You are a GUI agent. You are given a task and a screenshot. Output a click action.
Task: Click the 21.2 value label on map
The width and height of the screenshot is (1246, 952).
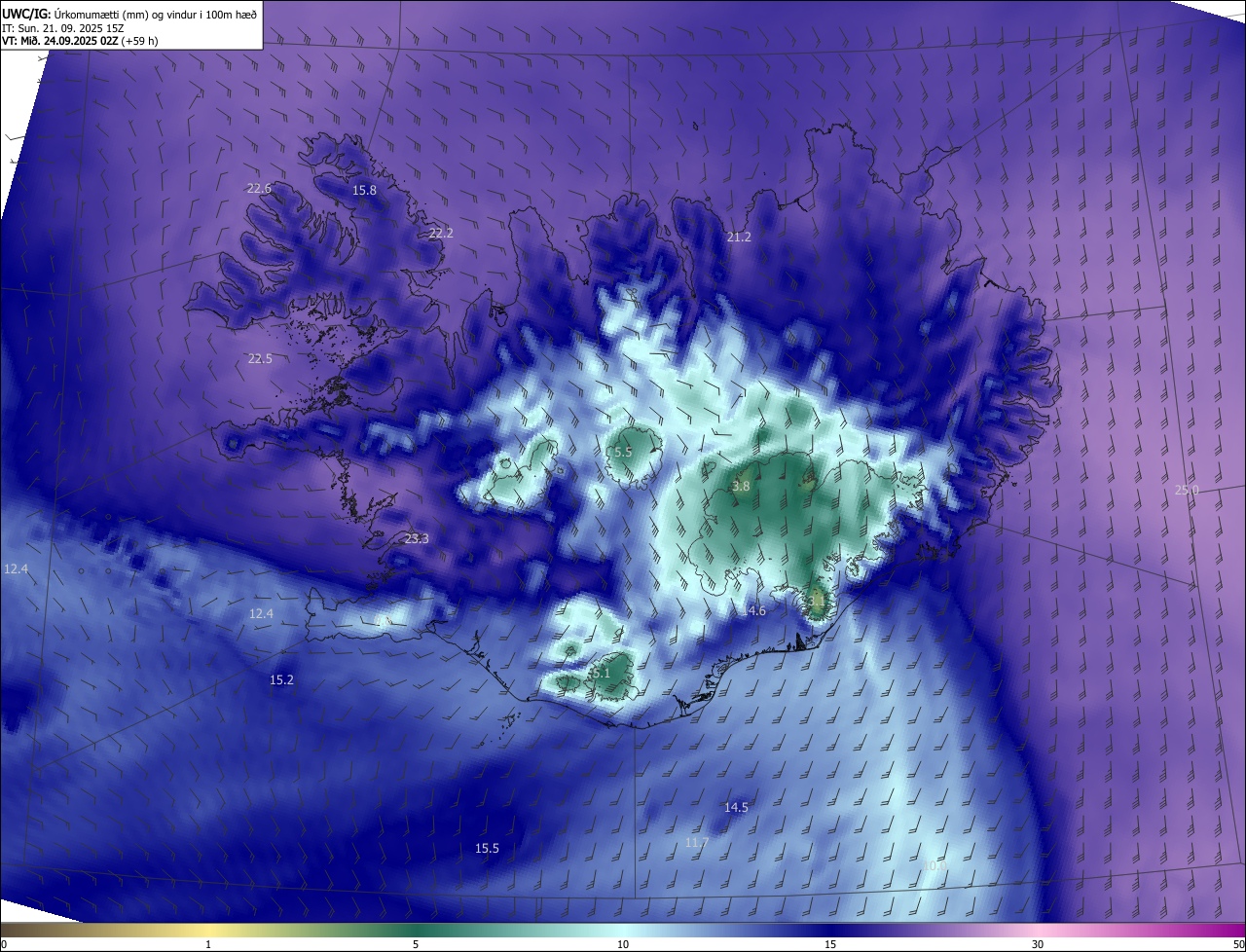tap(739, 237)
